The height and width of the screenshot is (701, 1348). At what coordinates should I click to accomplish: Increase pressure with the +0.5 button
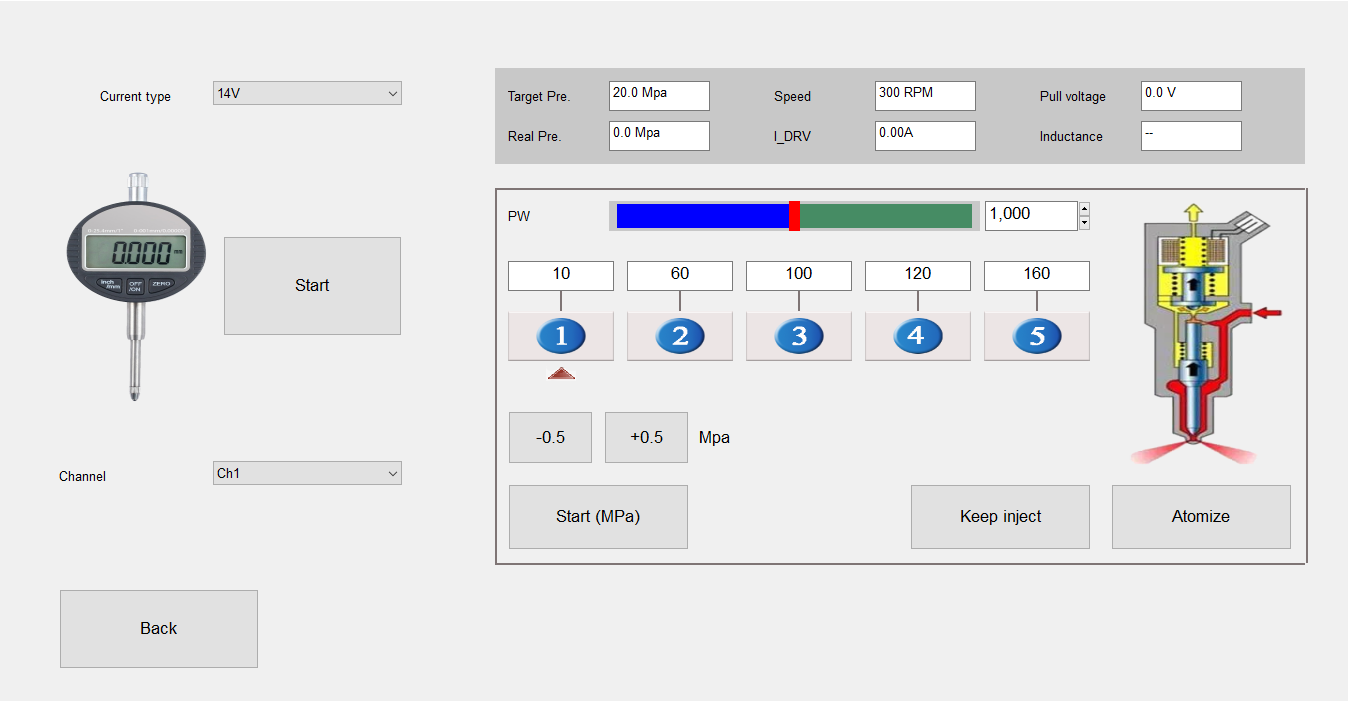coord(645,437)
